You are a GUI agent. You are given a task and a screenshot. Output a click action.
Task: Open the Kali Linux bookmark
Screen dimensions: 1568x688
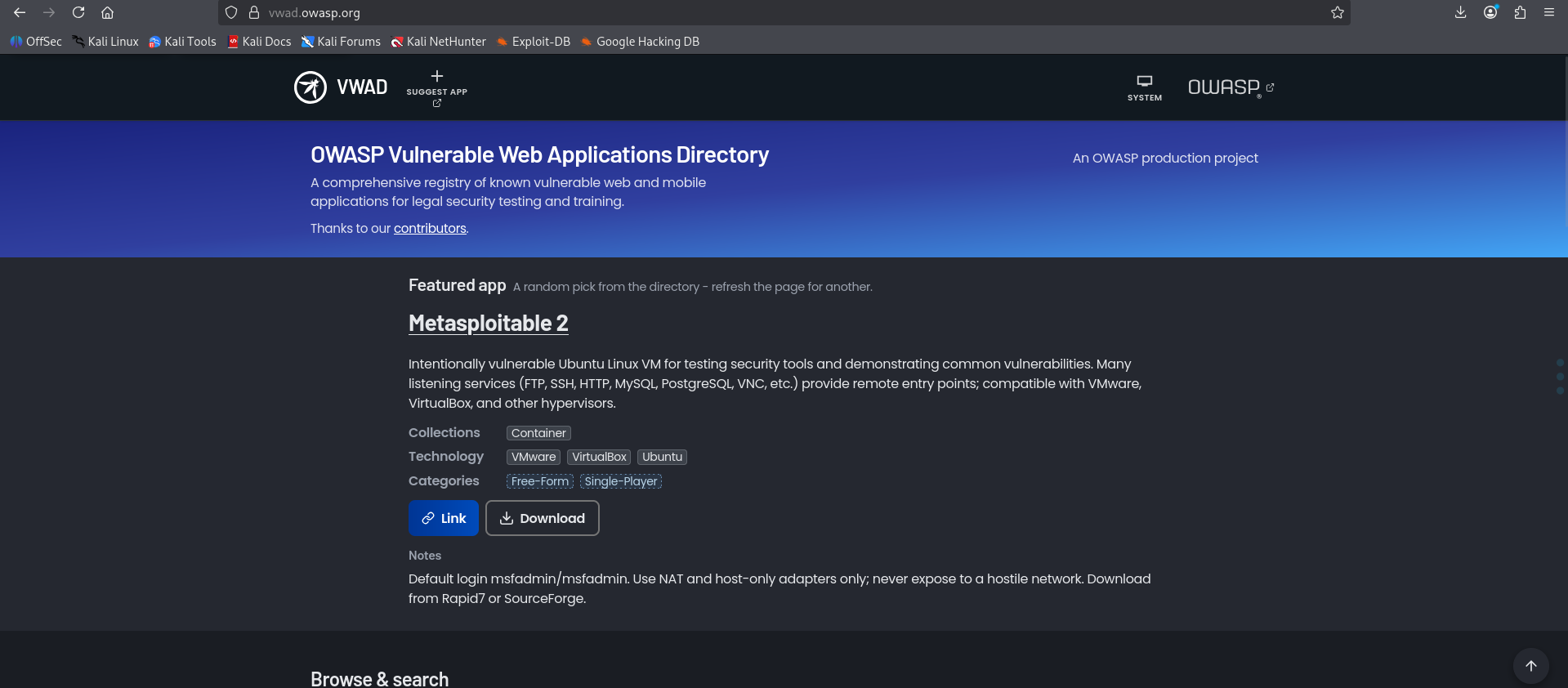pos(105,42)
